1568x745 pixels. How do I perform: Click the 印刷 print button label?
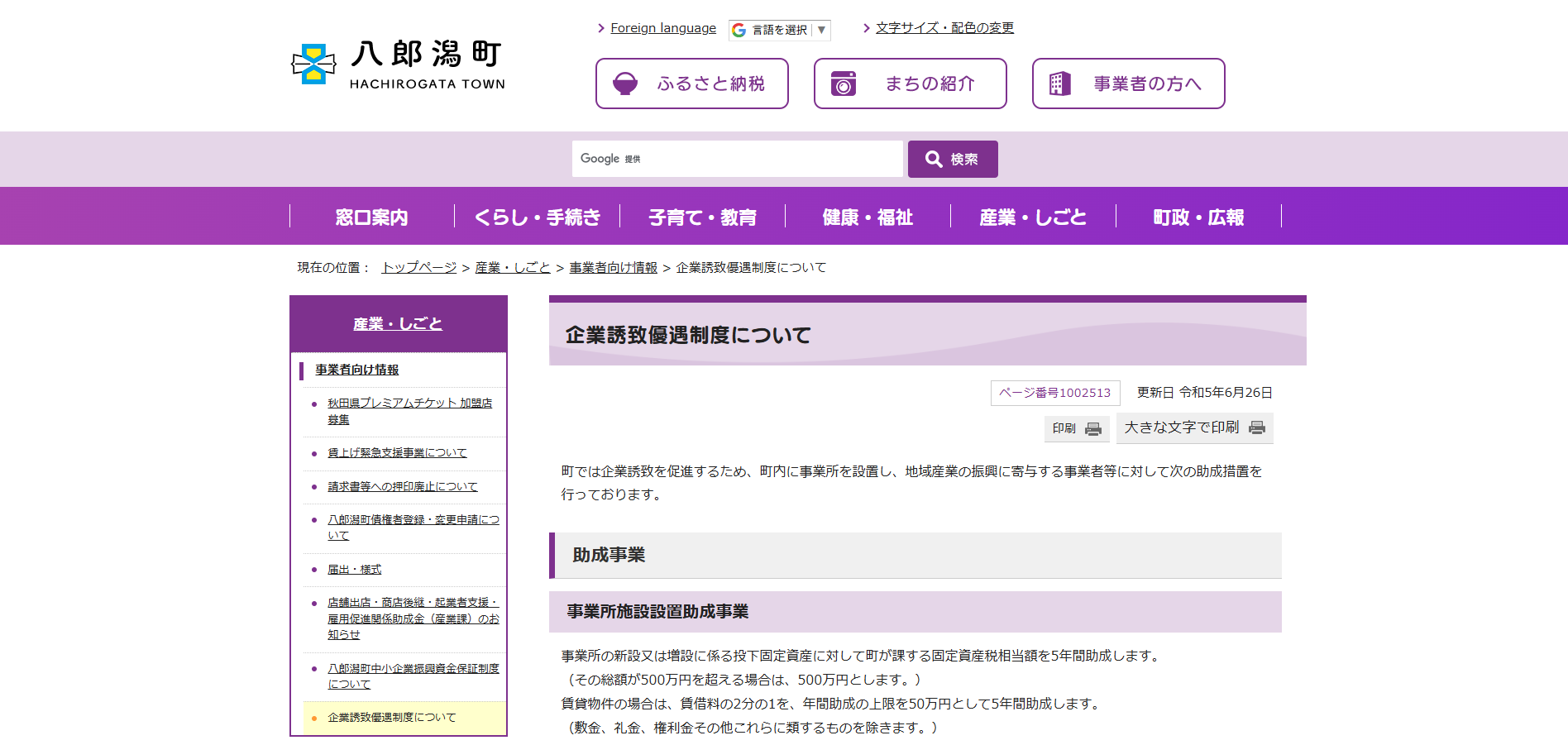(x=1064, y=428)
